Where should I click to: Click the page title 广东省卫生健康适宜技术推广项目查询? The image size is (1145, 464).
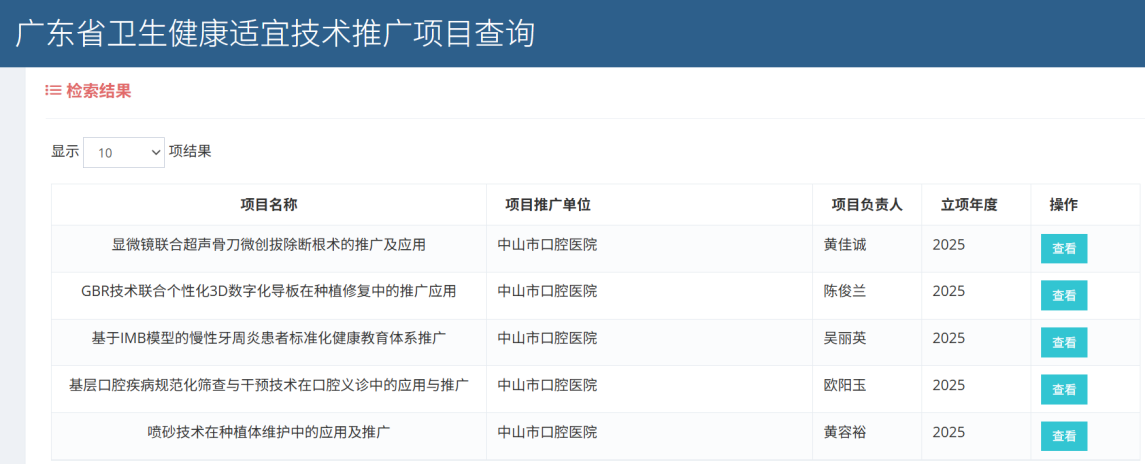[275, 33]
